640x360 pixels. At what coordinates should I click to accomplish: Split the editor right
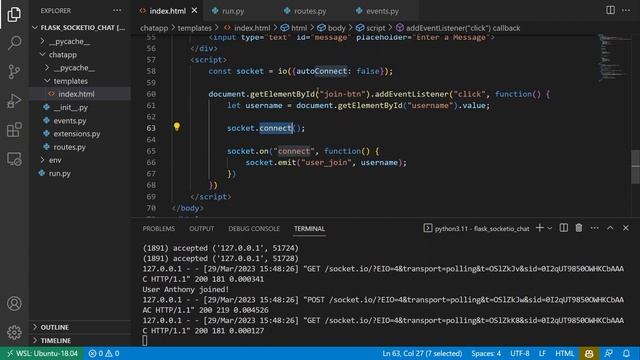click(x=610, y=10)
